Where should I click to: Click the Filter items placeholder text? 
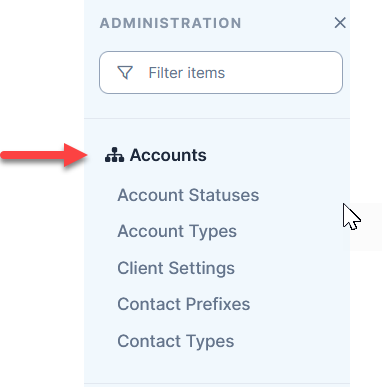coord(187,73)
